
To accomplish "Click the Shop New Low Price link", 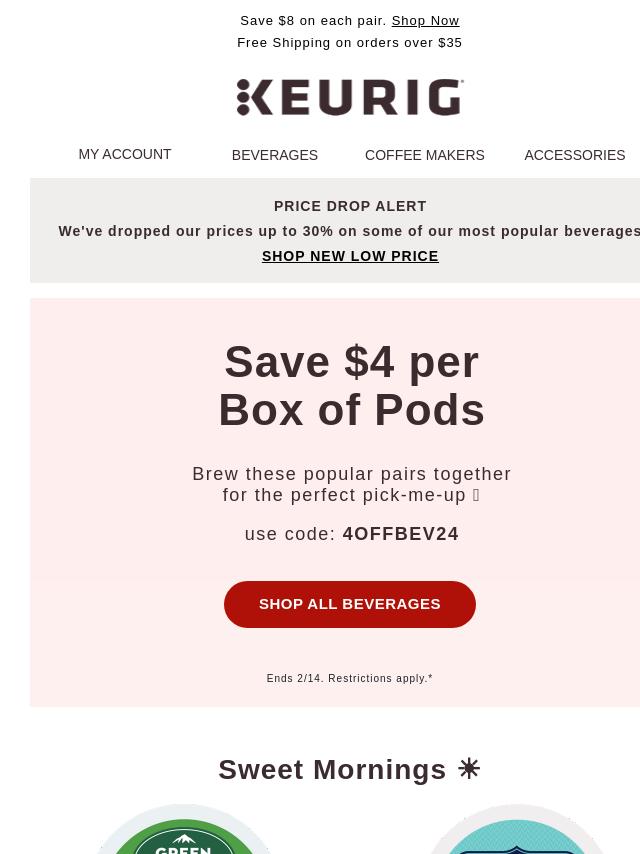I will click(x=350, y=256).
